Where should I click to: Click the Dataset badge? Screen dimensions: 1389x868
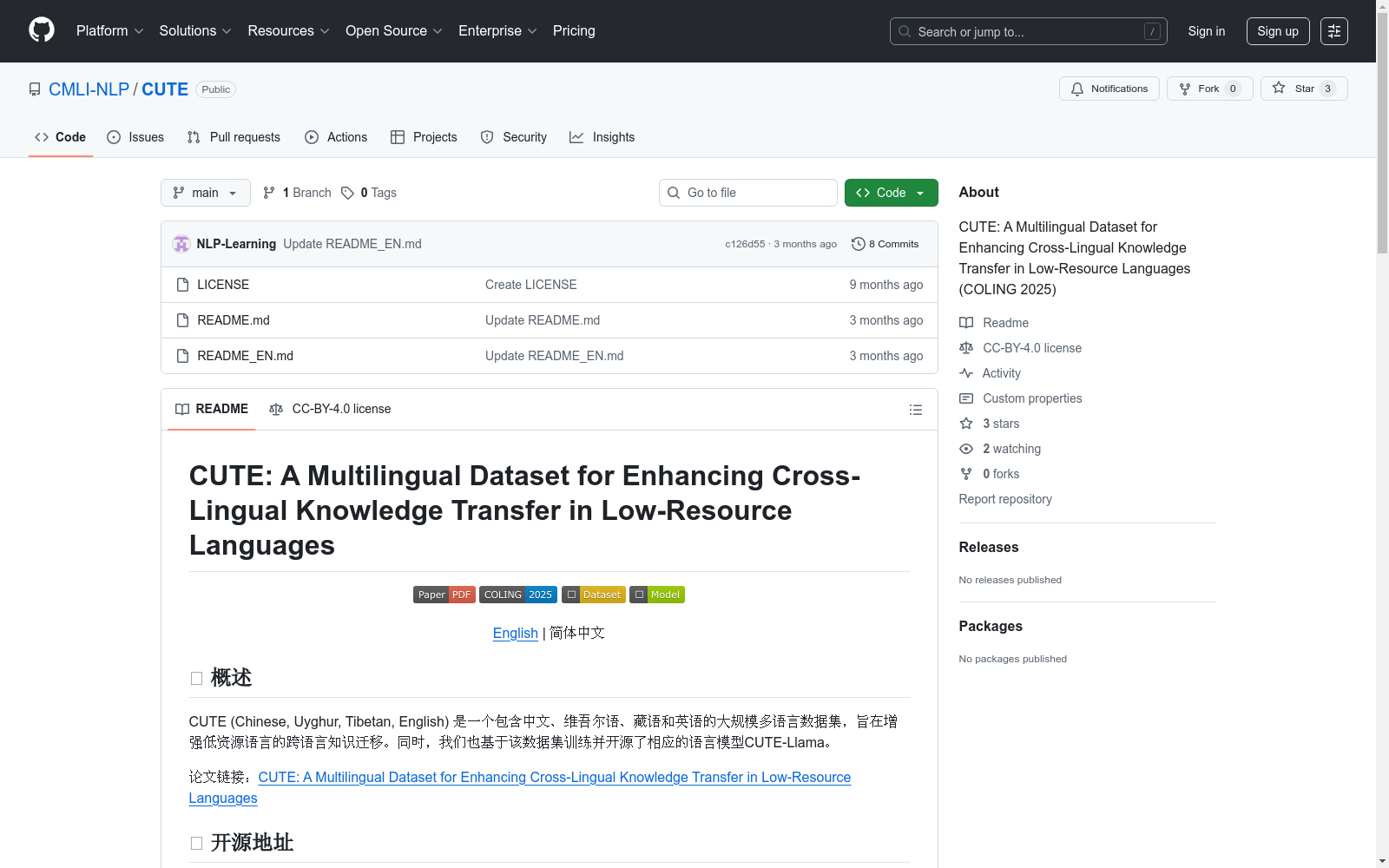pos(594,595)
